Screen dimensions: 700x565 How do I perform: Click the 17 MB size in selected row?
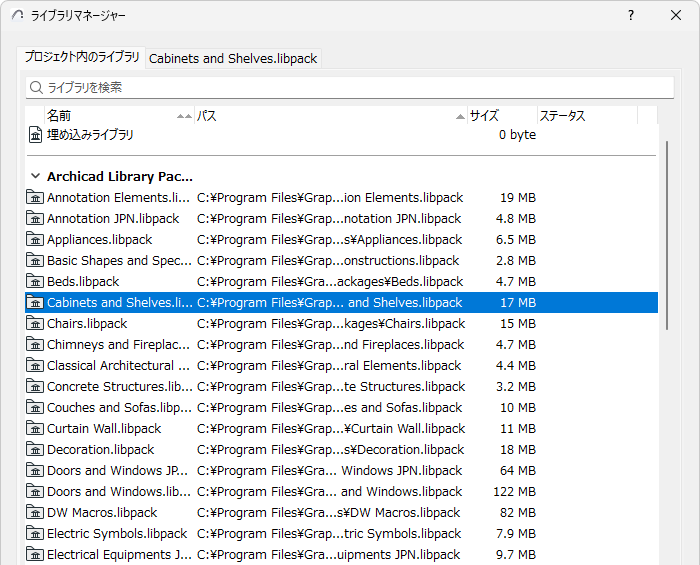click(x=518, y=302)
